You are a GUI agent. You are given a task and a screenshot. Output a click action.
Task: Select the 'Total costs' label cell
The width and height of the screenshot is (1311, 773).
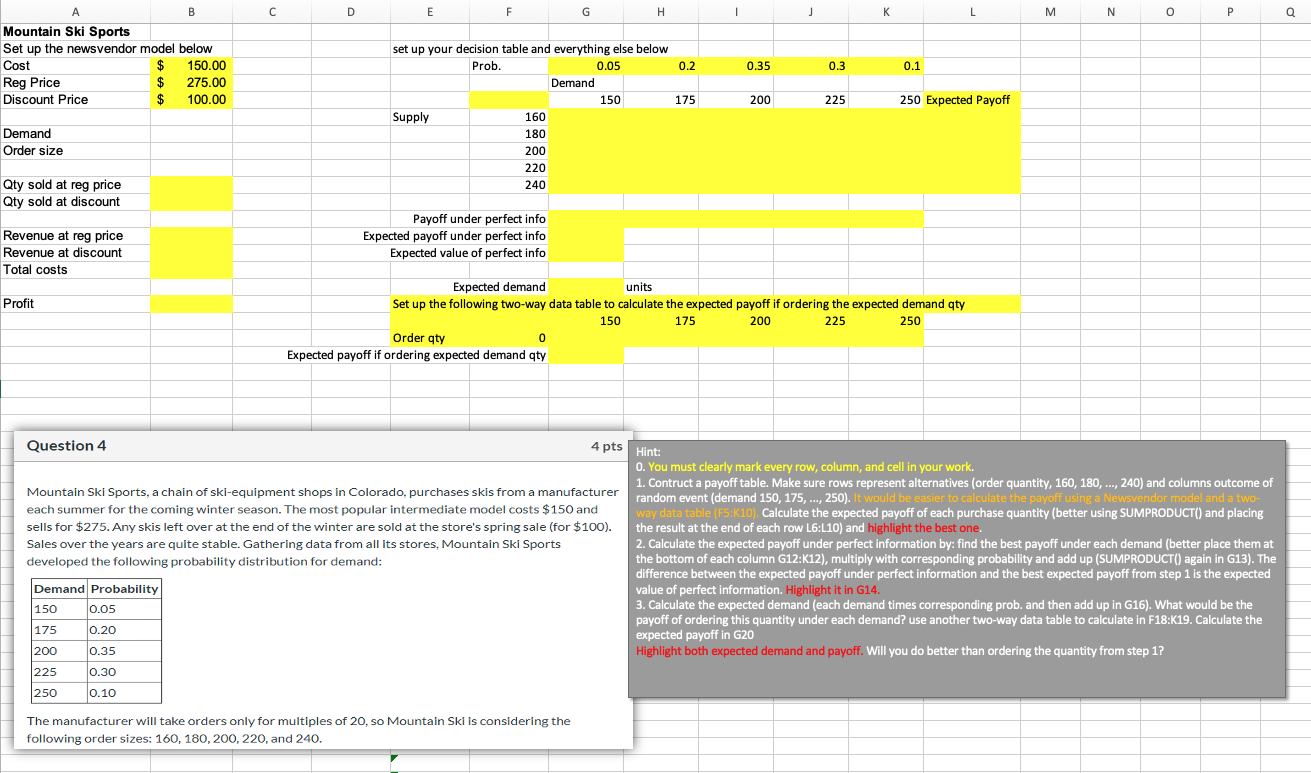pyautogui.click(x=75, y=270)
